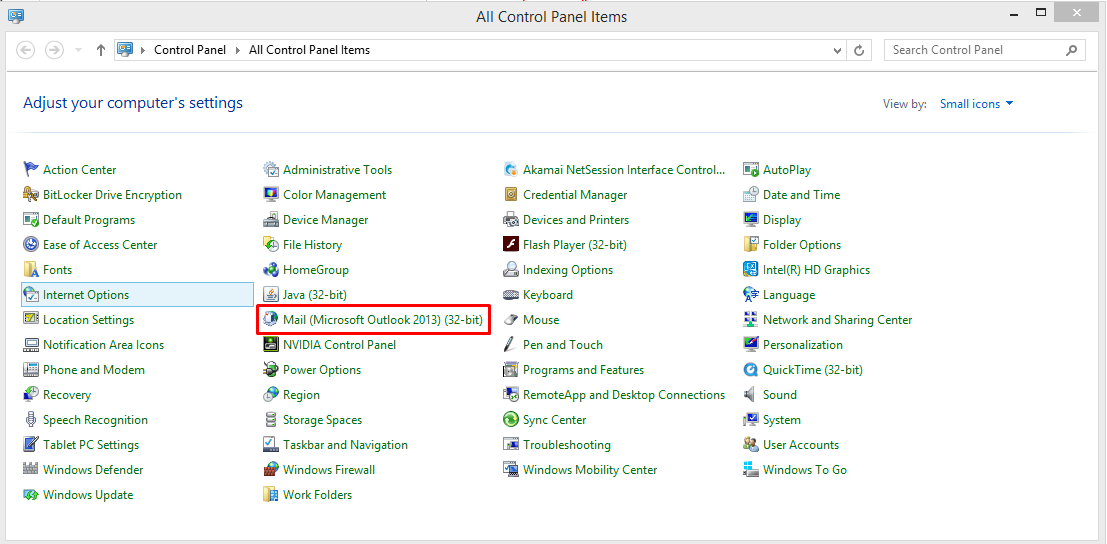Screen dimensions: 1107x544
Task: Click the User Accounts people icon
Action: 751,445
